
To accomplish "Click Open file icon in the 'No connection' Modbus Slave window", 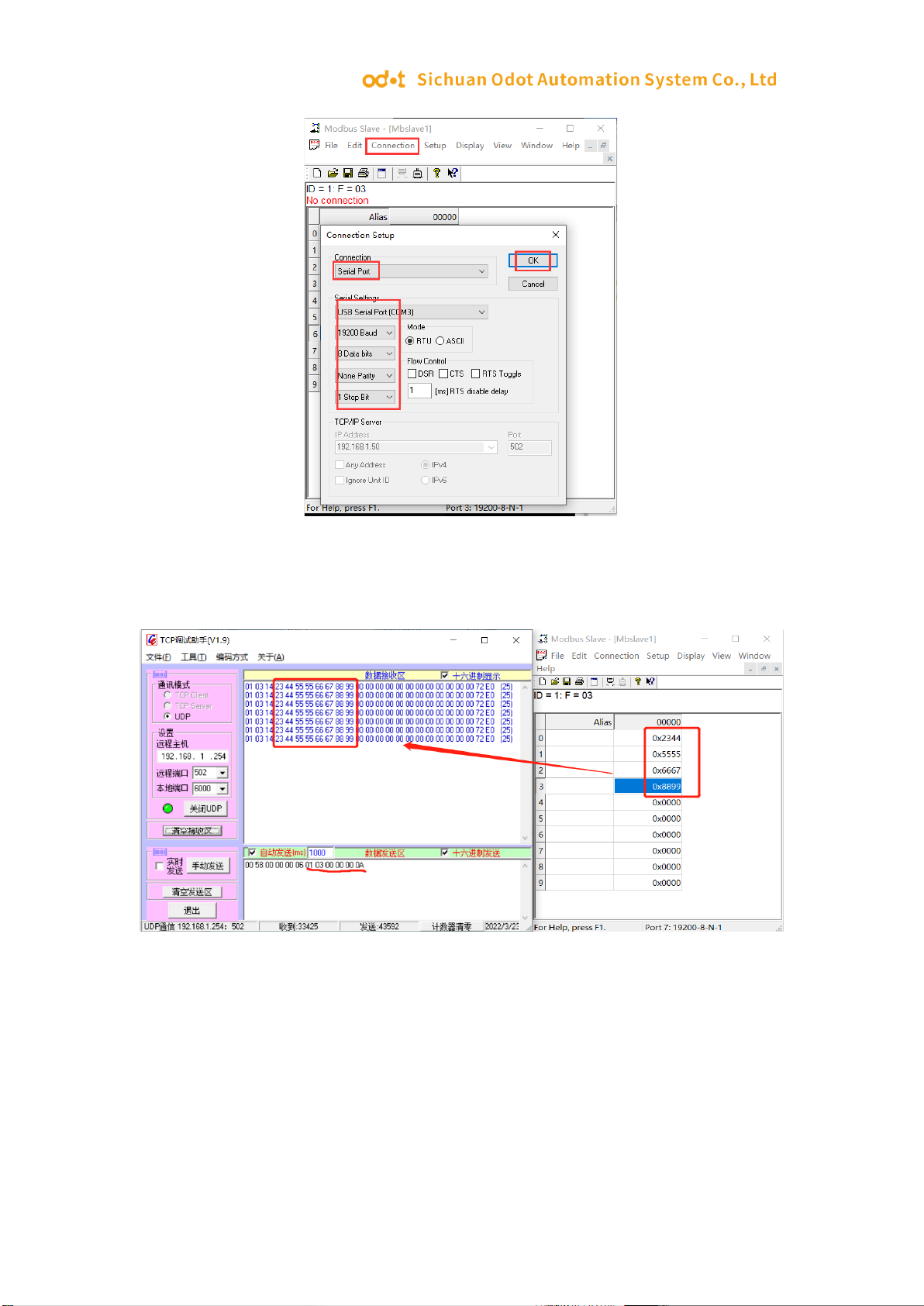I will pos(333,173).
